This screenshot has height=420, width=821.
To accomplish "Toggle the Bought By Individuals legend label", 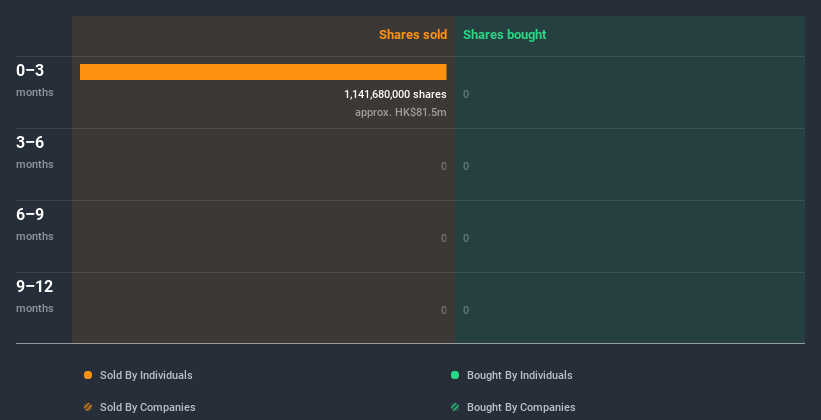I will point(519,375).
